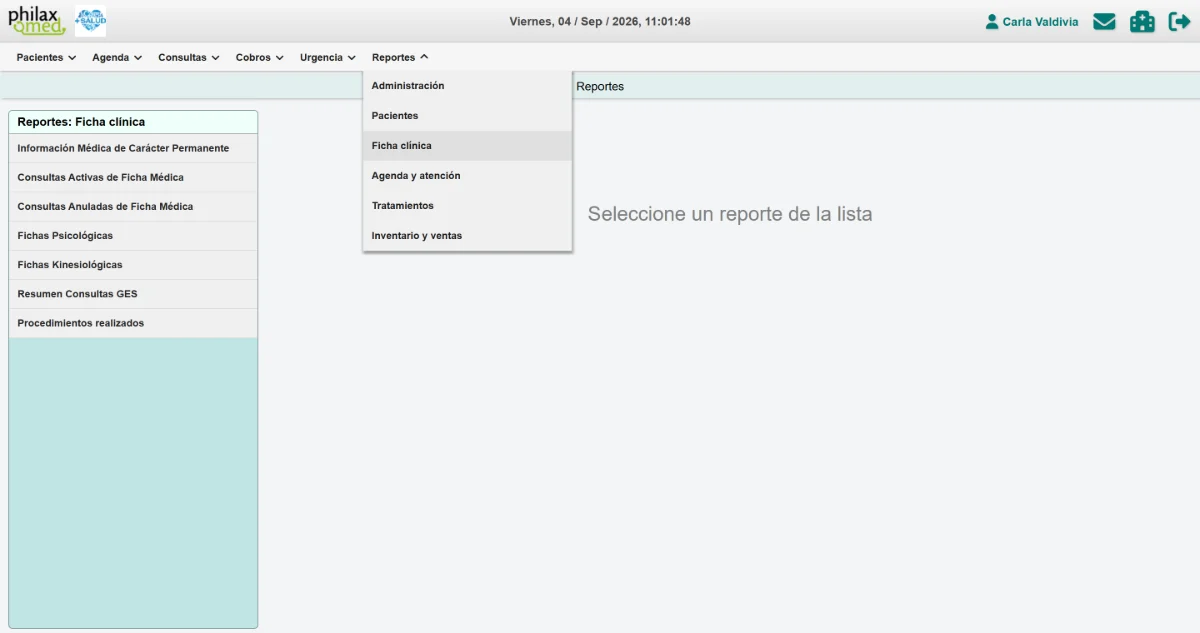Screen dimensions: 1200x633
Task: Expand the Urgencia dropdown menu
Action: (327, 57)
